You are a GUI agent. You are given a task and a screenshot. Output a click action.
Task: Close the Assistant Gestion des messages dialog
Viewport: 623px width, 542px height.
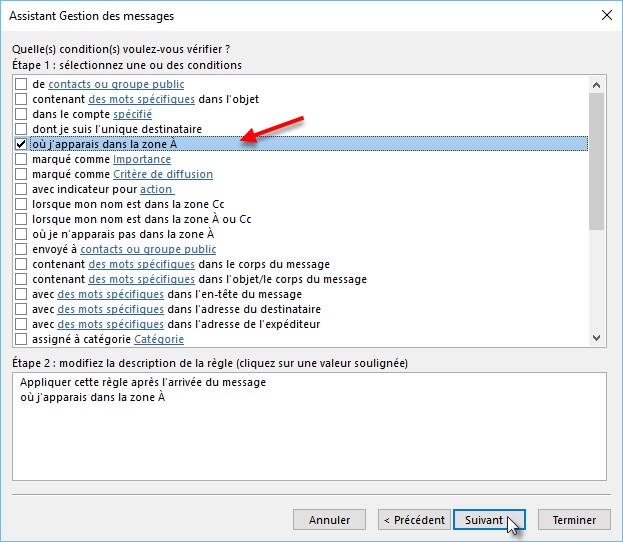(x=604, y=15)
